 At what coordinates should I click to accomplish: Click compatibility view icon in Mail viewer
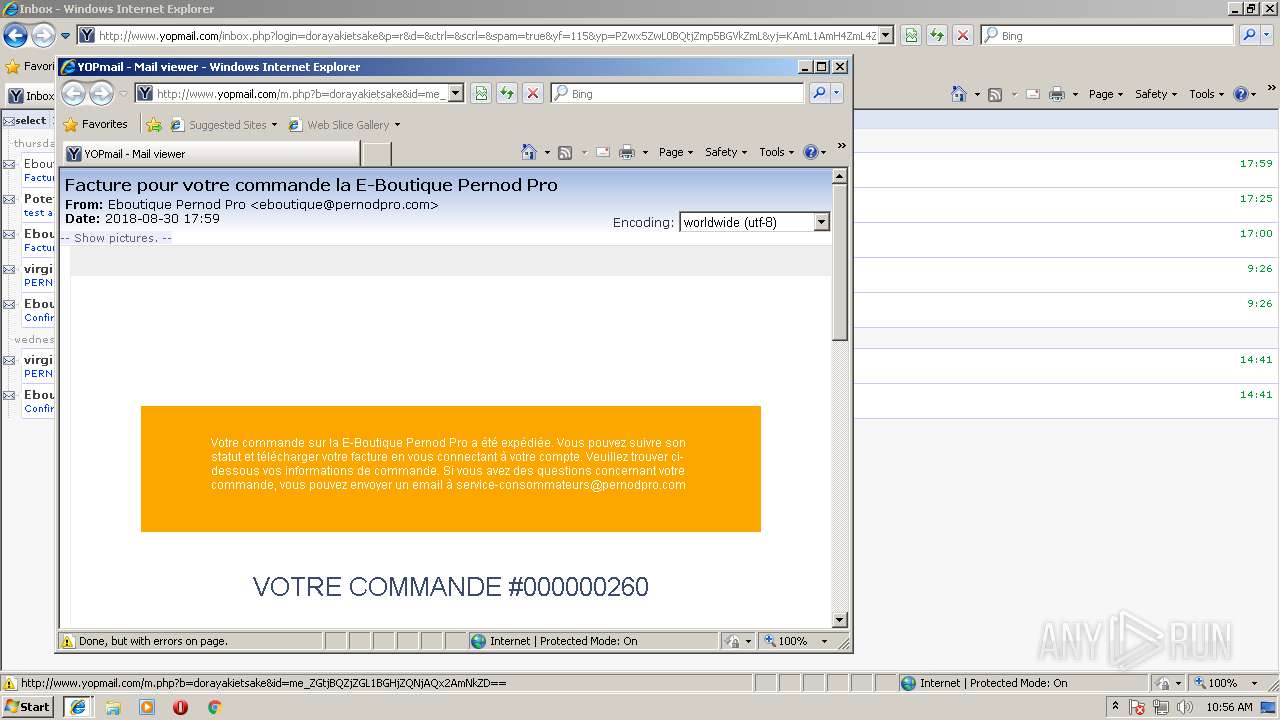point(481,93)
